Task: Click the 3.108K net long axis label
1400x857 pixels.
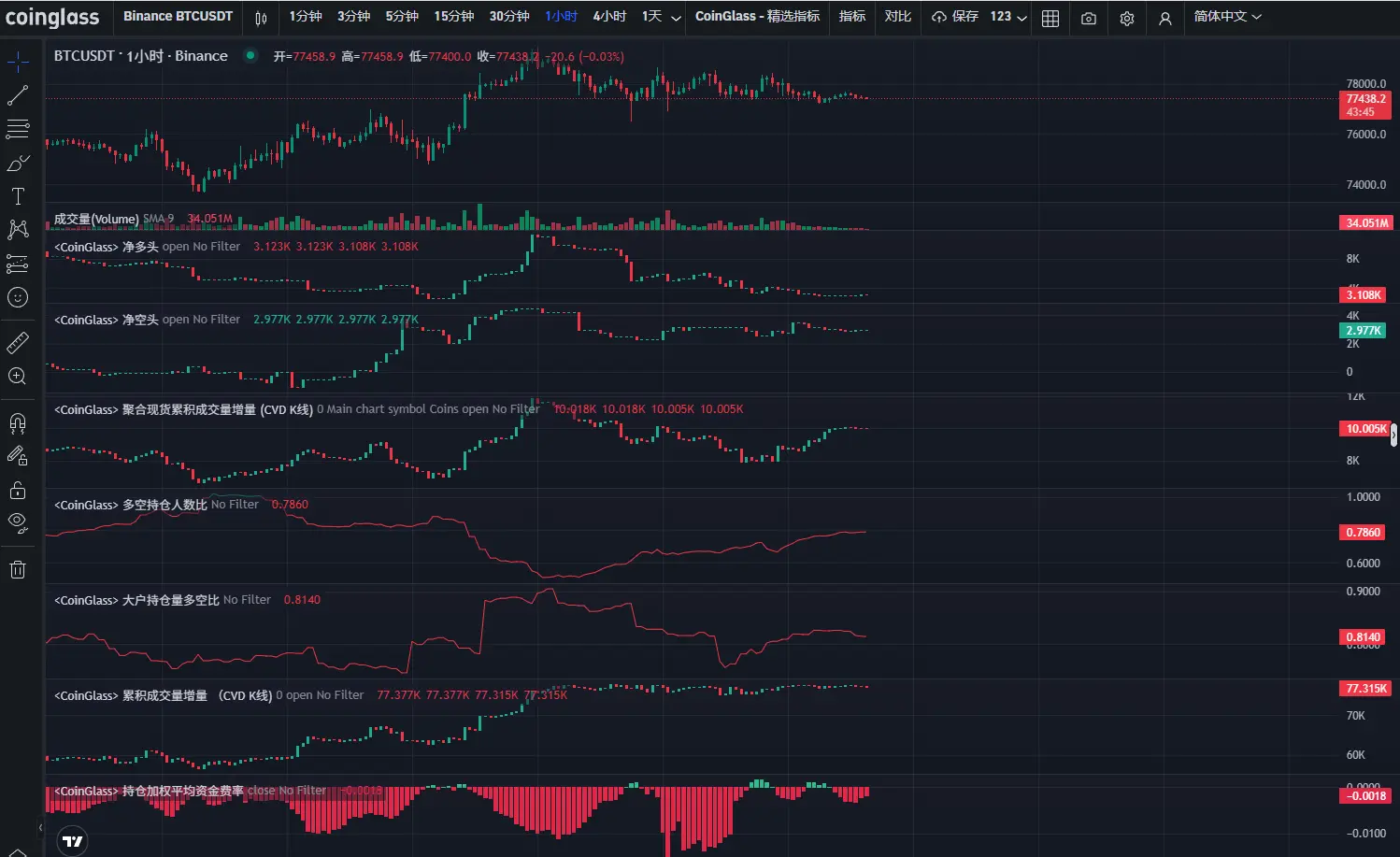Action: (1363, 295)
